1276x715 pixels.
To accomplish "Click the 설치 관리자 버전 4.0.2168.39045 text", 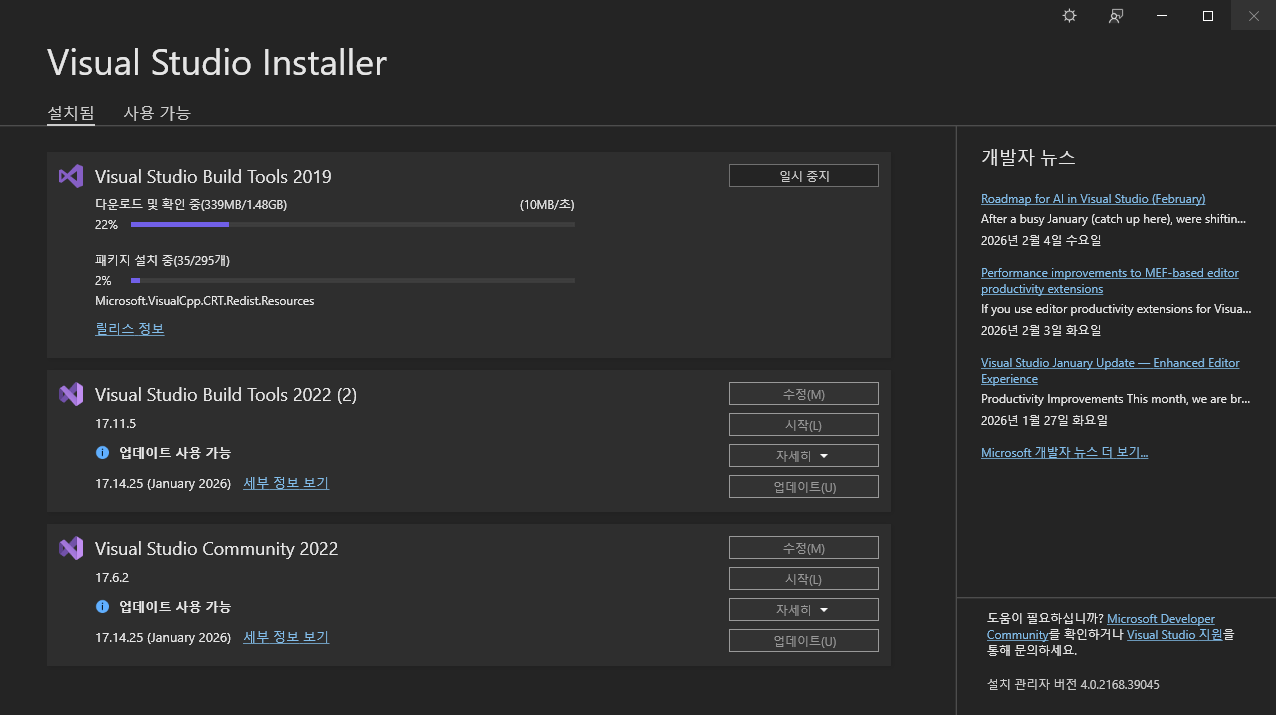I will 1073,685.
